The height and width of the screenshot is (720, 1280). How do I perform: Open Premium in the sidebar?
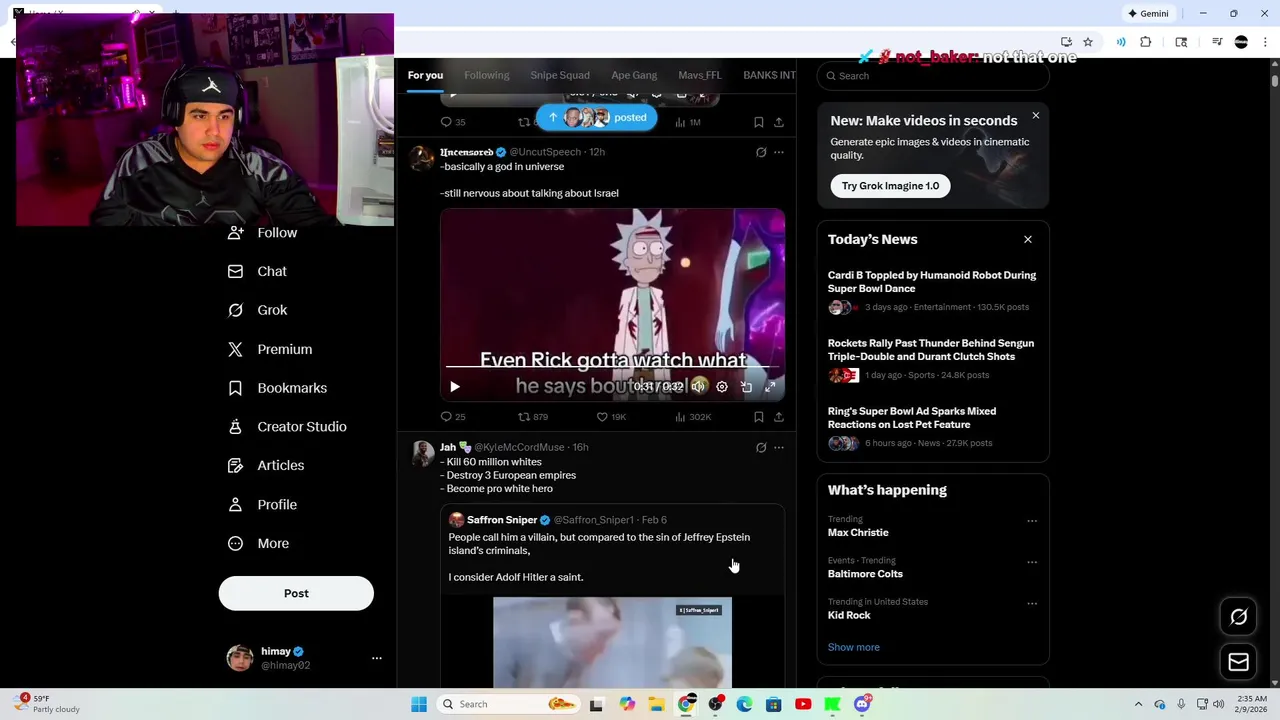(270, 349)
